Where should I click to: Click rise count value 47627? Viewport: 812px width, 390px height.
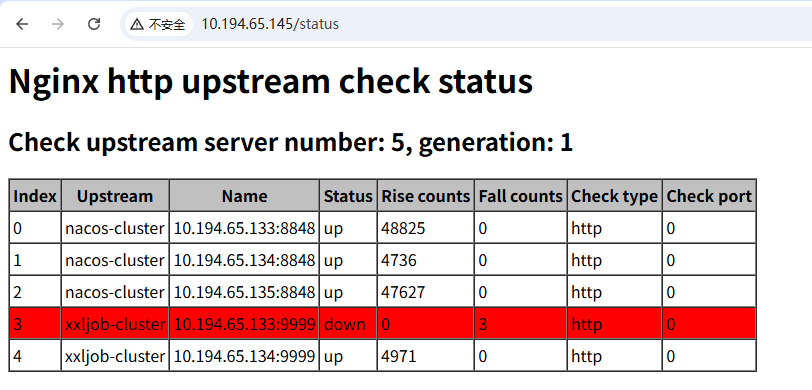pyautogui.click(x=403, y=292)
